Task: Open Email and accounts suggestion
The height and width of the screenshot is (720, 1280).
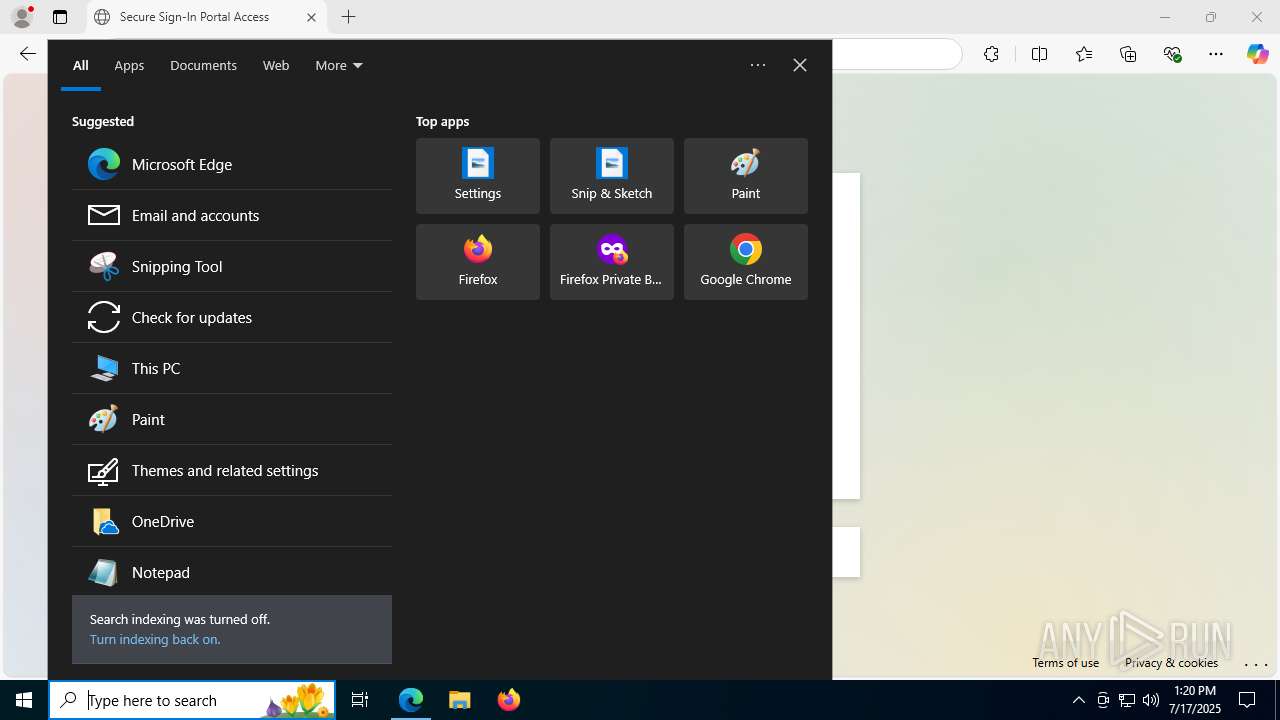Action: (x=232, y=215)
